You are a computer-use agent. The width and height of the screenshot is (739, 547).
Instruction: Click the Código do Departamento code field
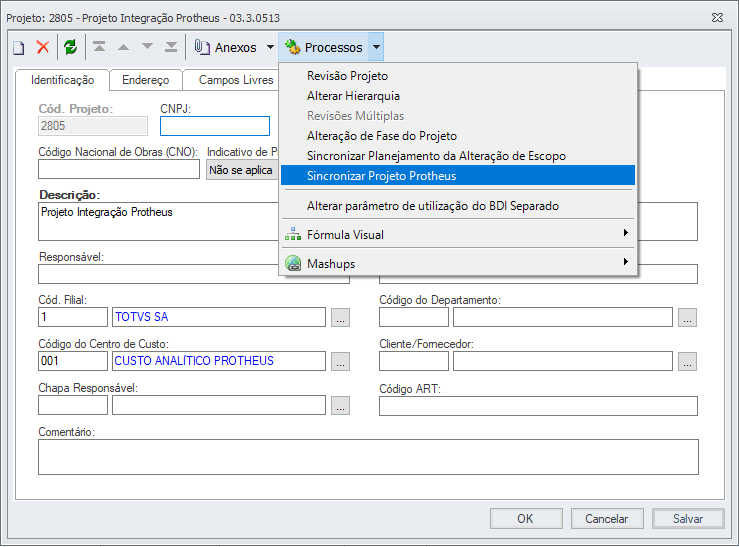pyautogui.click(x=414, y=317)
